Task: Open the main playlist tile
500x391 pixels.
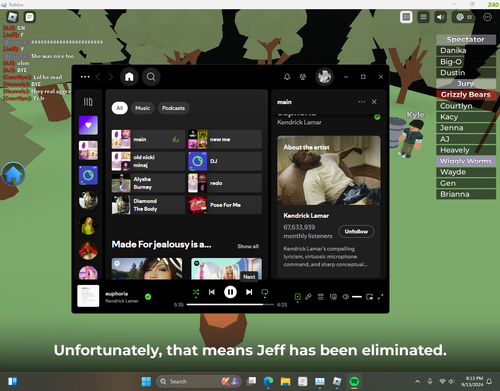Action: [148, 139]
